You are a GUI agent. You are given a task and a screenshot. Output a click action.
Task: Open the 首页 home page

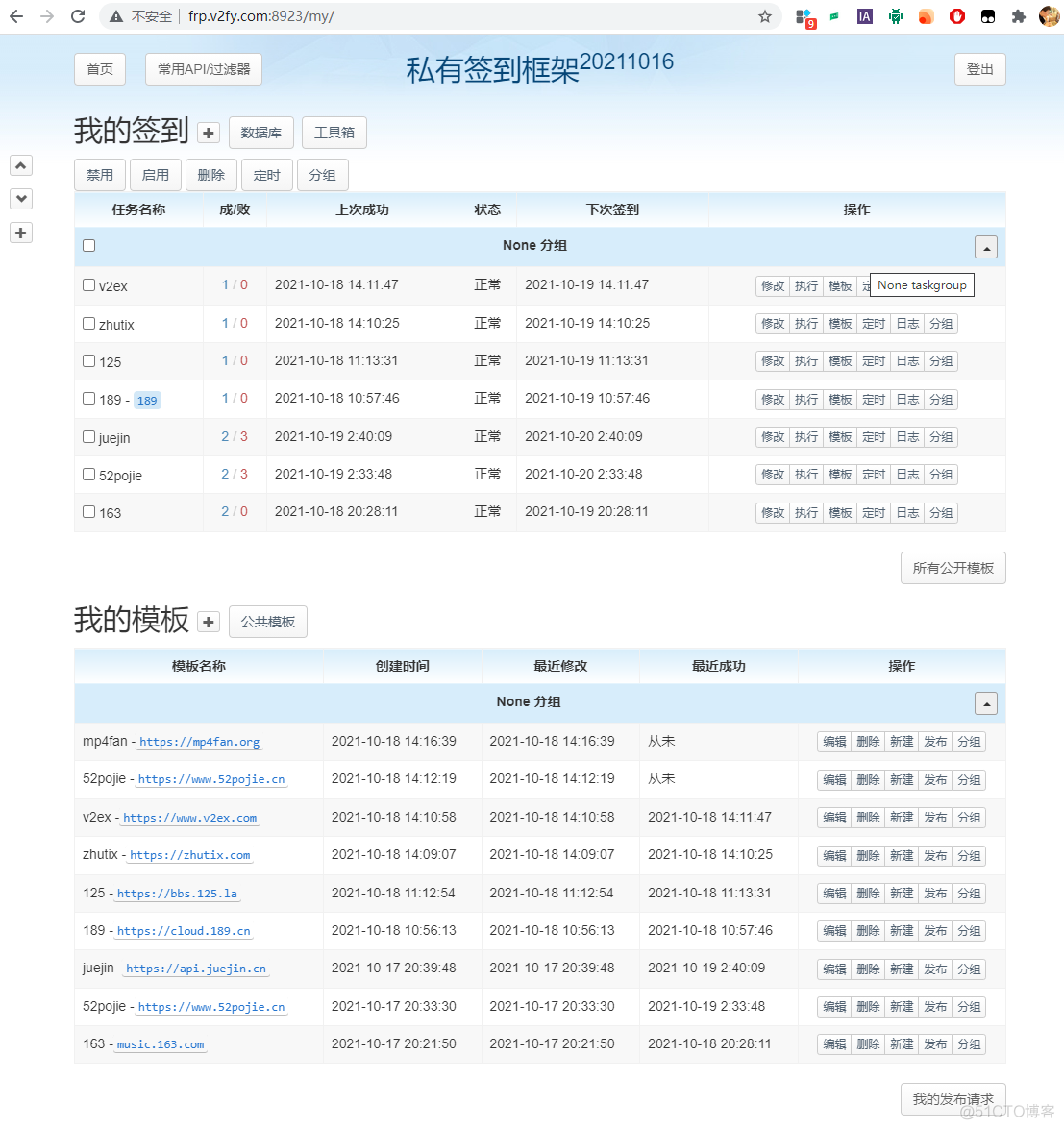pos(100,69)
